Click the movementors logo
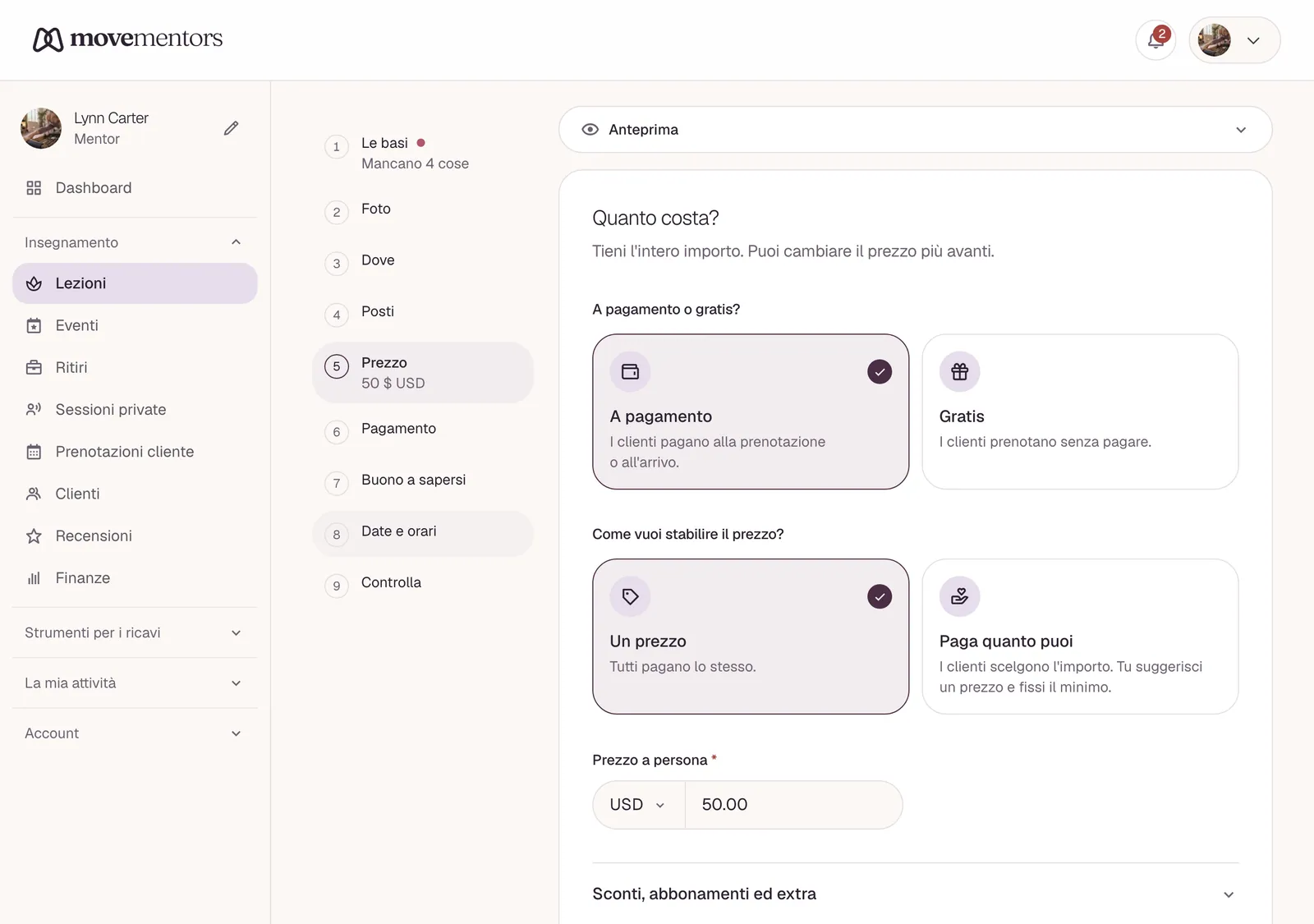Image resolution: width=1314 pixels, height=924 pixels. click(128, 39)
